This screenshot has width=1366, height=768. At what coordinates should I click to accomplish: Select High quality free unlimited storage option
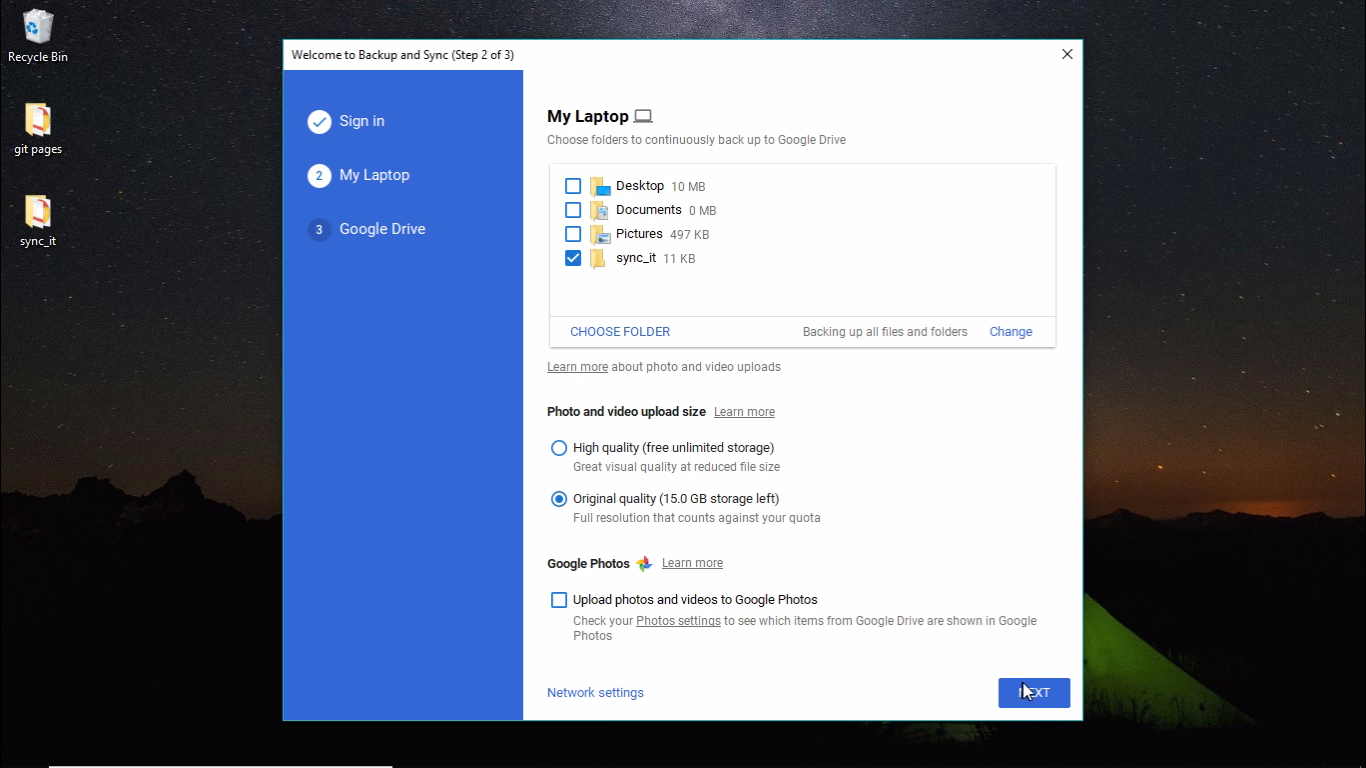coord(559,448)
